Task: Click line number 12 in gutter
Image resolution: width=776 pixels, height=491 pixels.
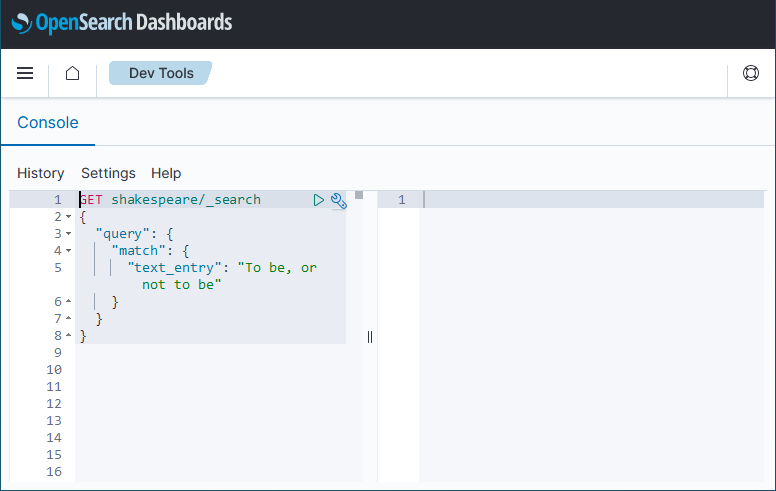Action: (x=54, y=403)
